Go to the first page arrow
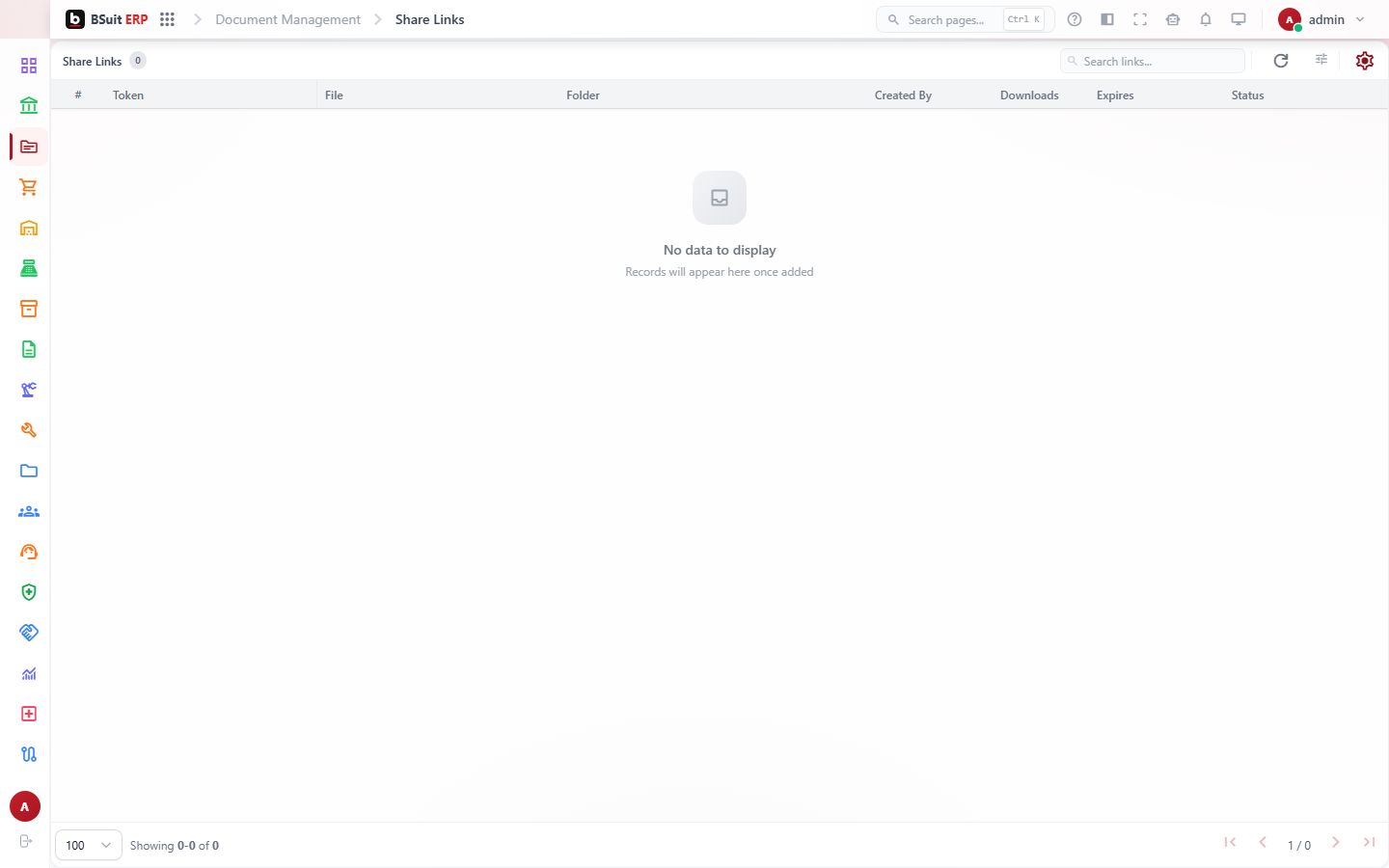The height and width of the screenshot is (868, 1389). (1230, 843)
